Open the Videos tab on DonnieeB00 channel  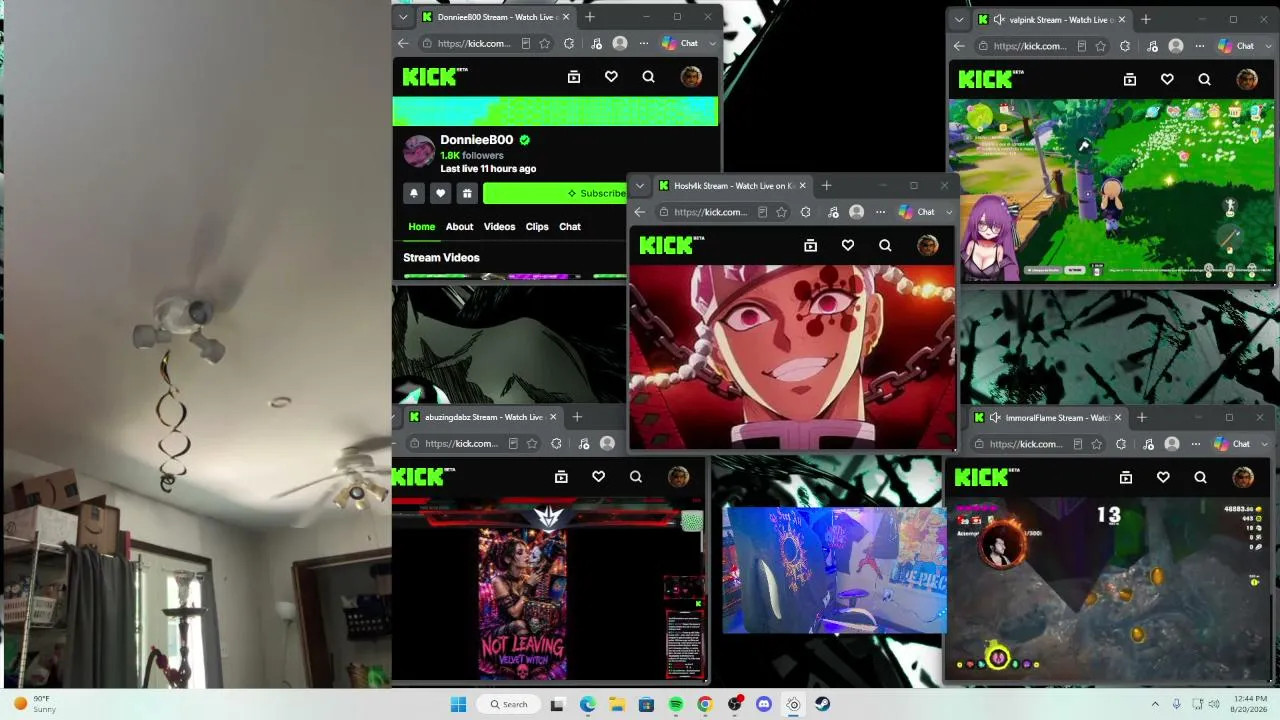tap(500, 227)
